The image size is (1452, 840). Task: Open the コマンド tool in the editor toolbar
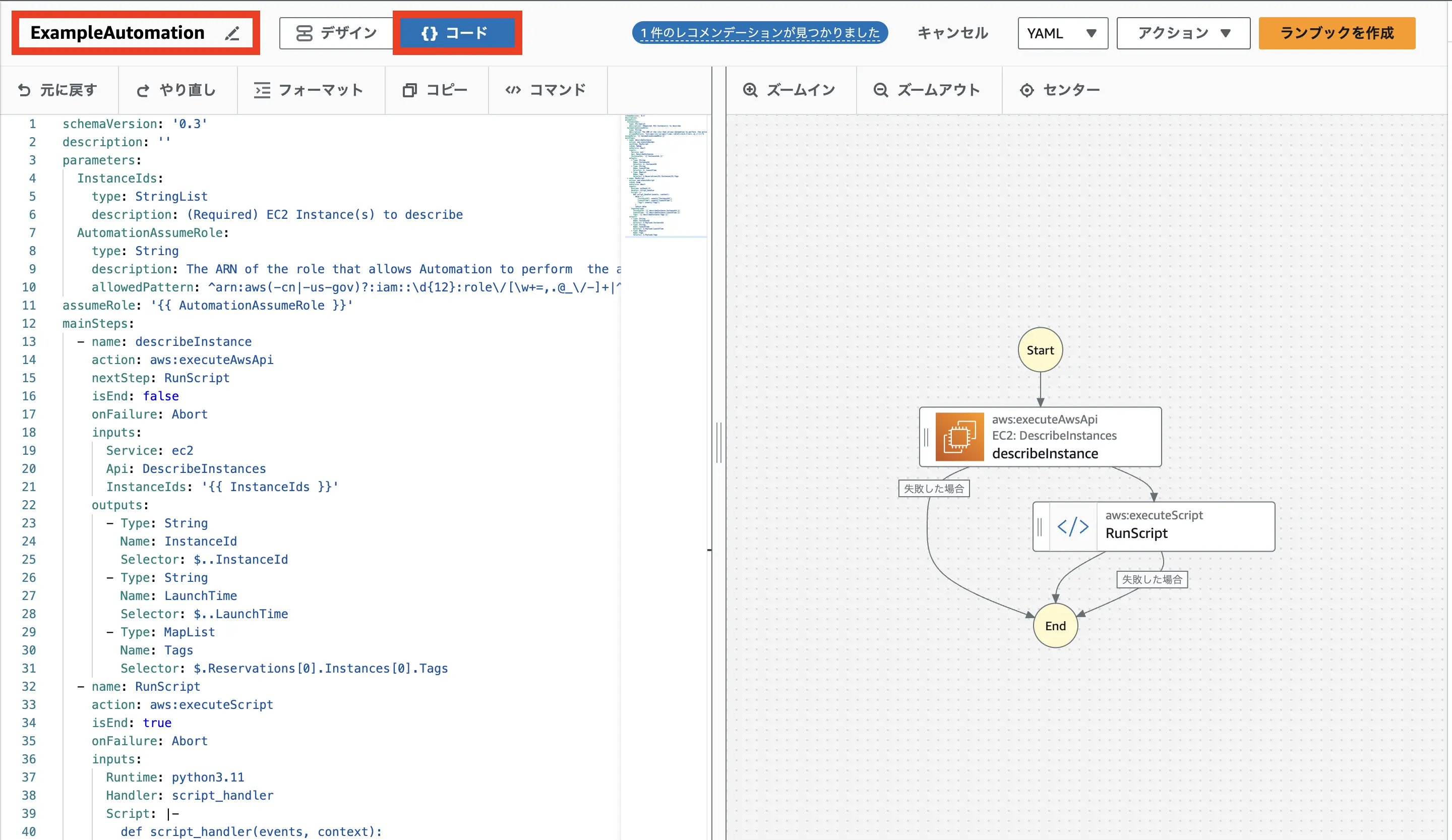(x=547, y=90)
